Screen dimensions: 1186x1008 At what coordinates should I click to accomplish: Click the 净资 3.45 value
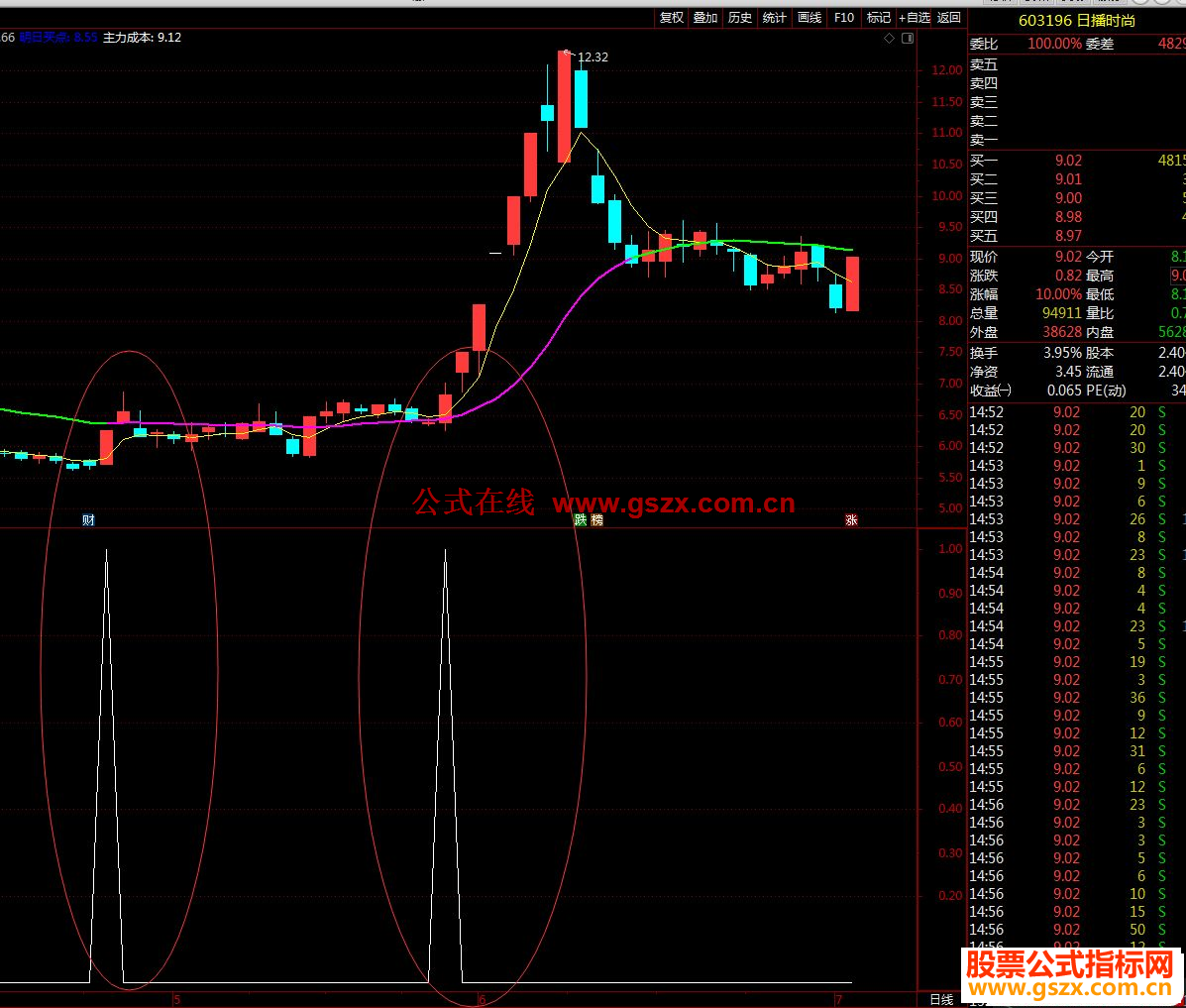[x=1069, y=373]
